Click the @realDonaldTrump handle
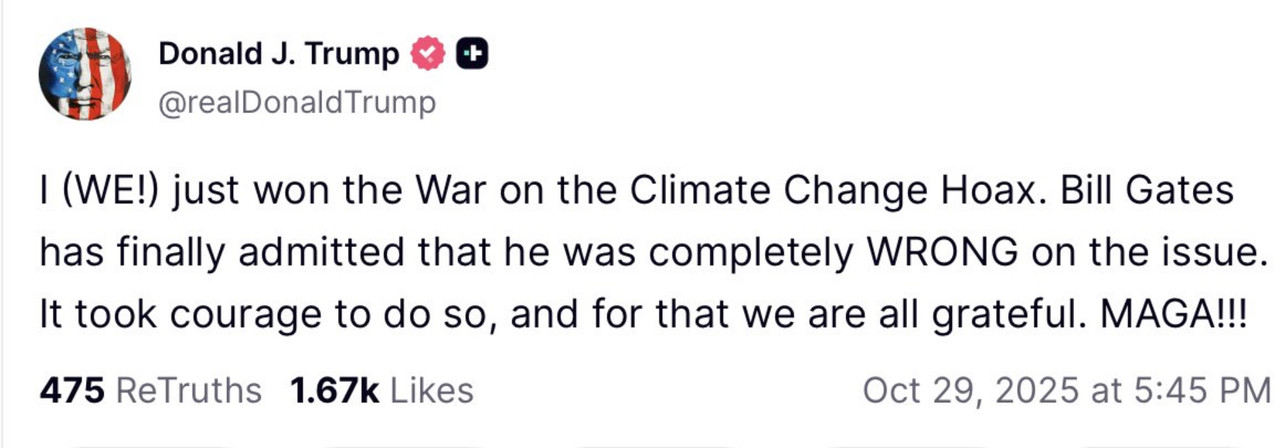 (297, 103)
